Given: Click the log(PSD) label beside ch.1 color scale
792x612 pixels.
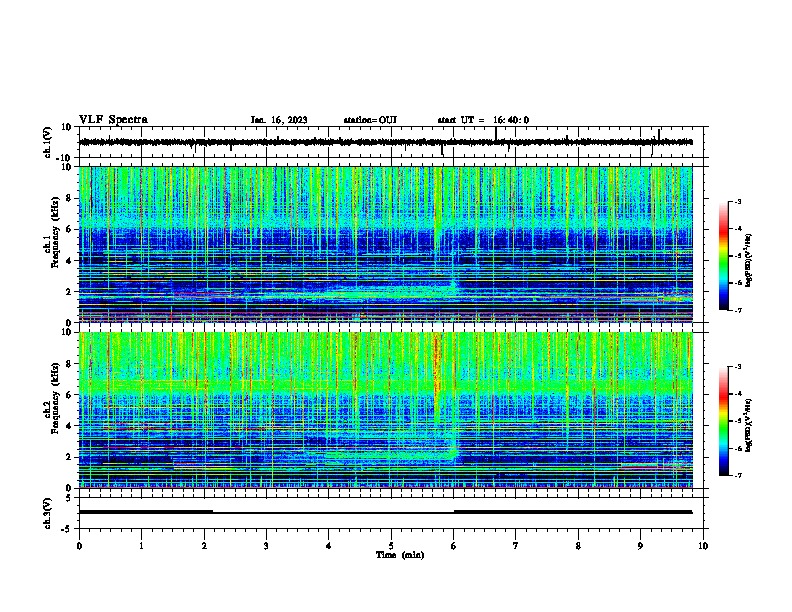Looking at the screenshot, I should 749,260.
